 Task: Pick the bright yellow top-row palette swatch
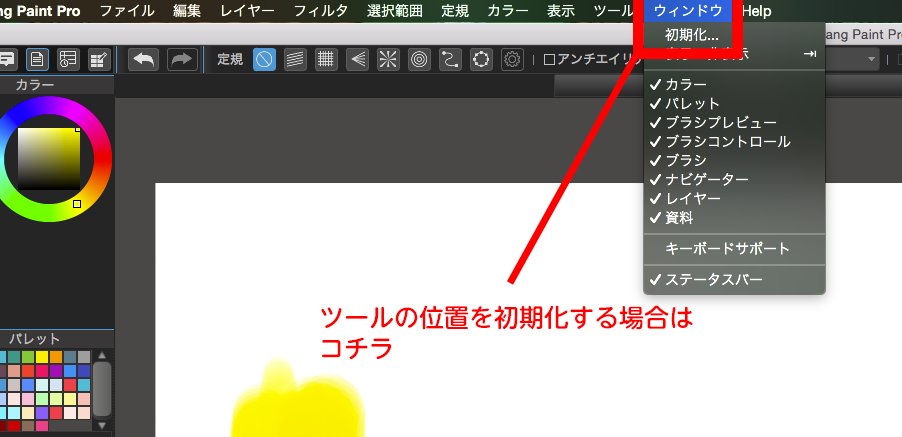point(42,357)
